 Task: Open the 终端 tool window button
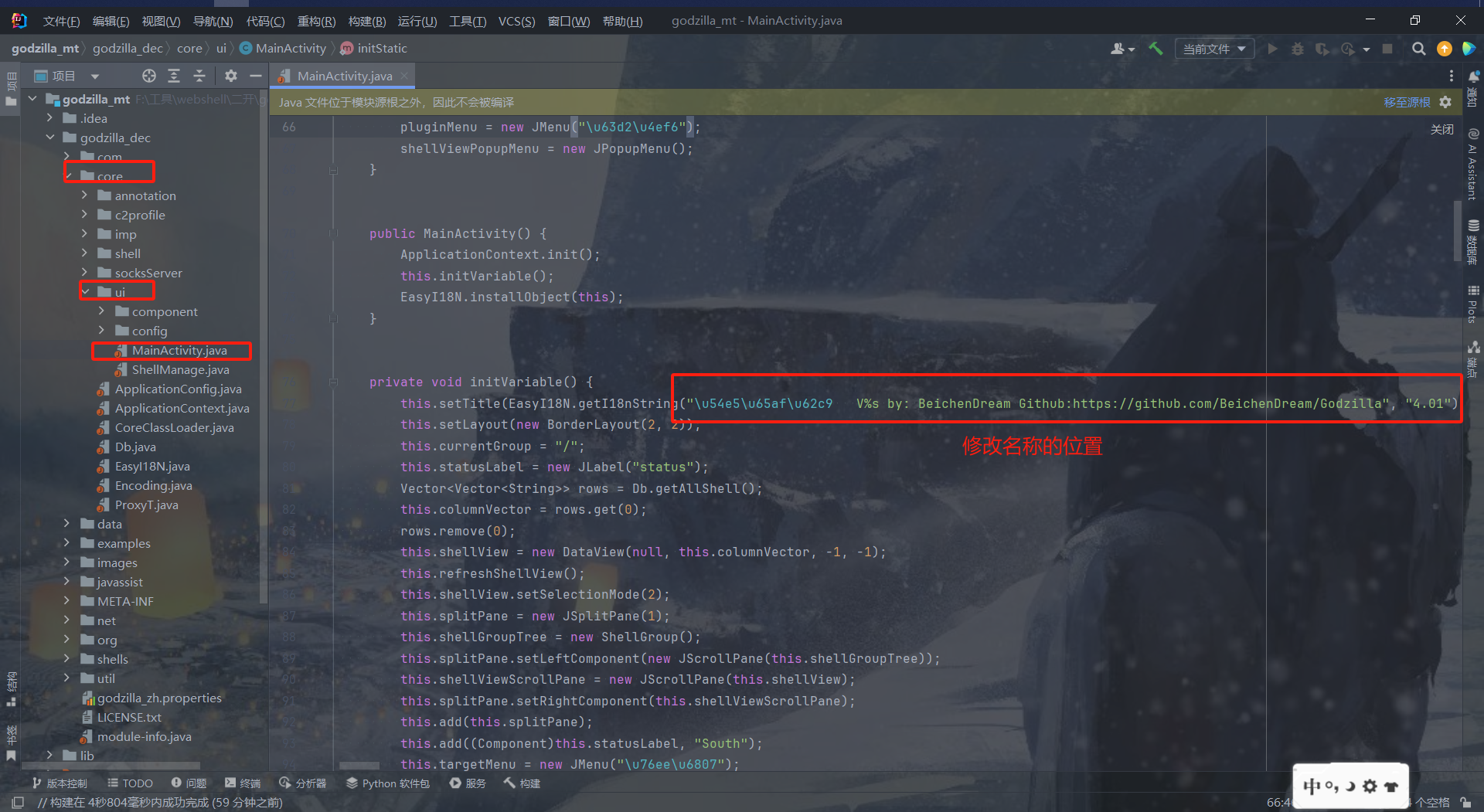[243, 783]
